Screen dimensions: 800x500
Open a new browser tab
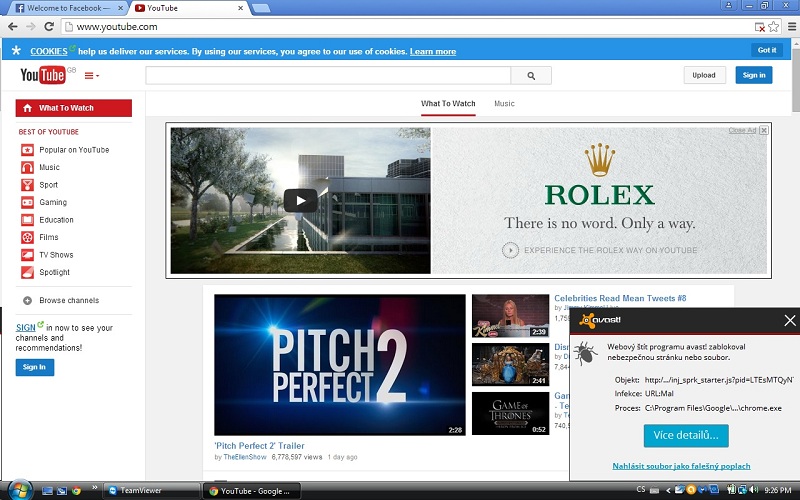pos(261,8)
